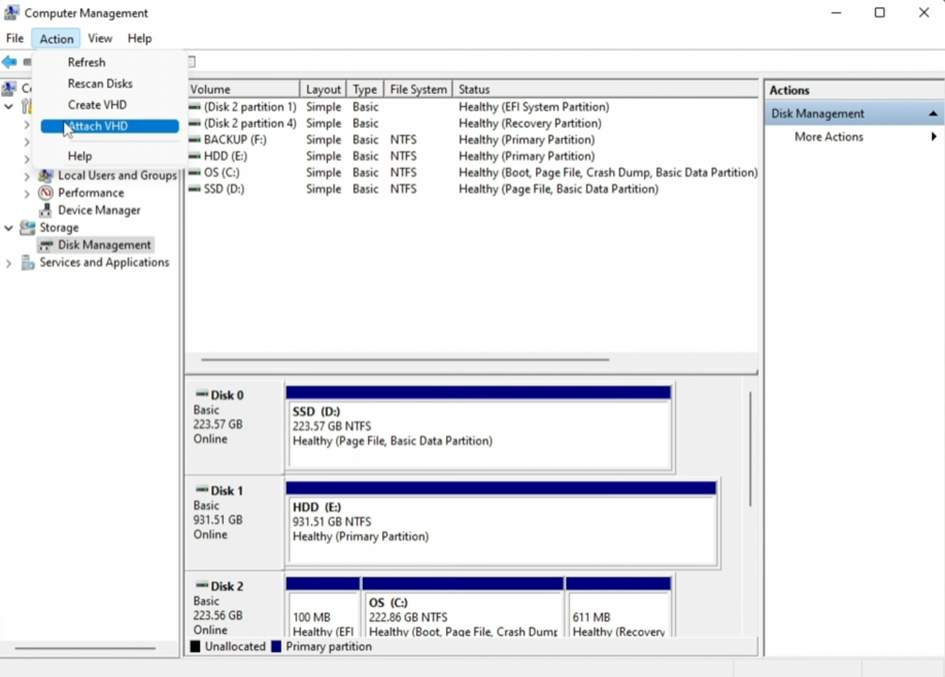Choose Rescan Disks menu entry
The image size is (945, 677).
[x=100, y=84]
